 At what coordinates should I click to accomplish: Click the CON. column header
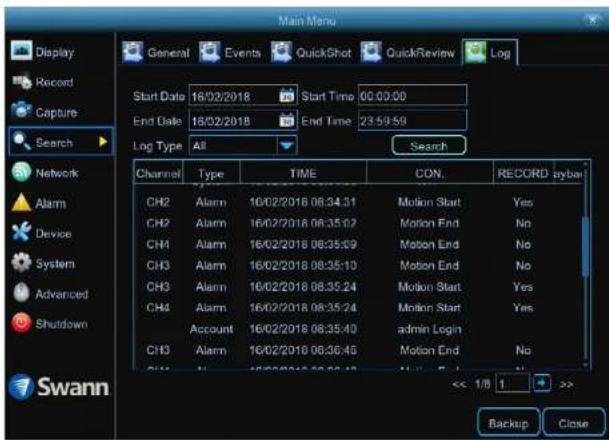pos(429,173)
